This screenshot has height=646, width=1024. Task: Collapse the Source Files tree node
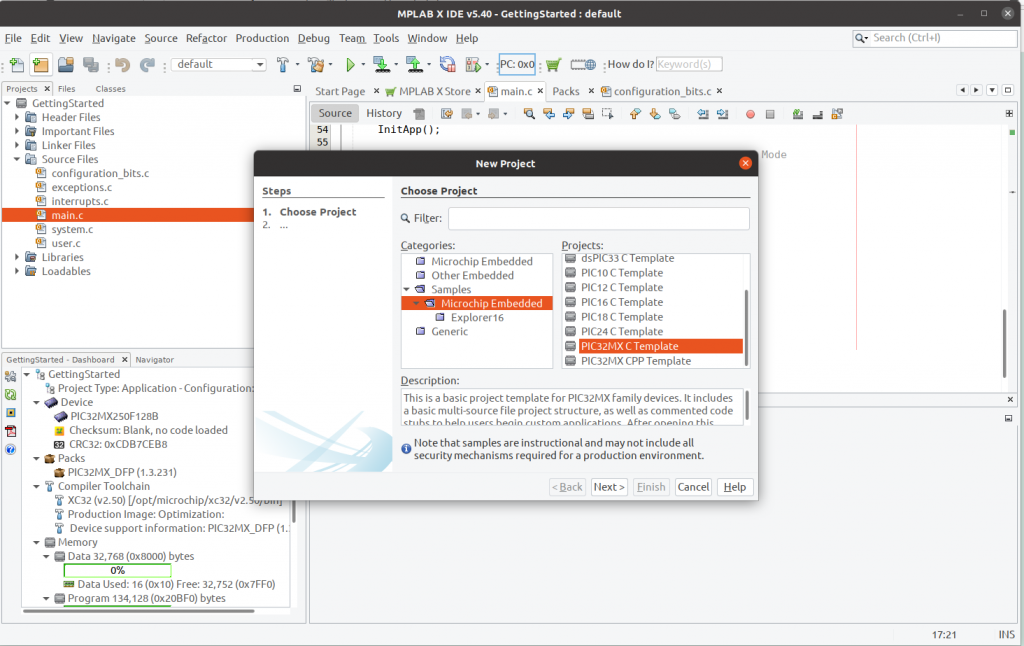pos(17,159)
